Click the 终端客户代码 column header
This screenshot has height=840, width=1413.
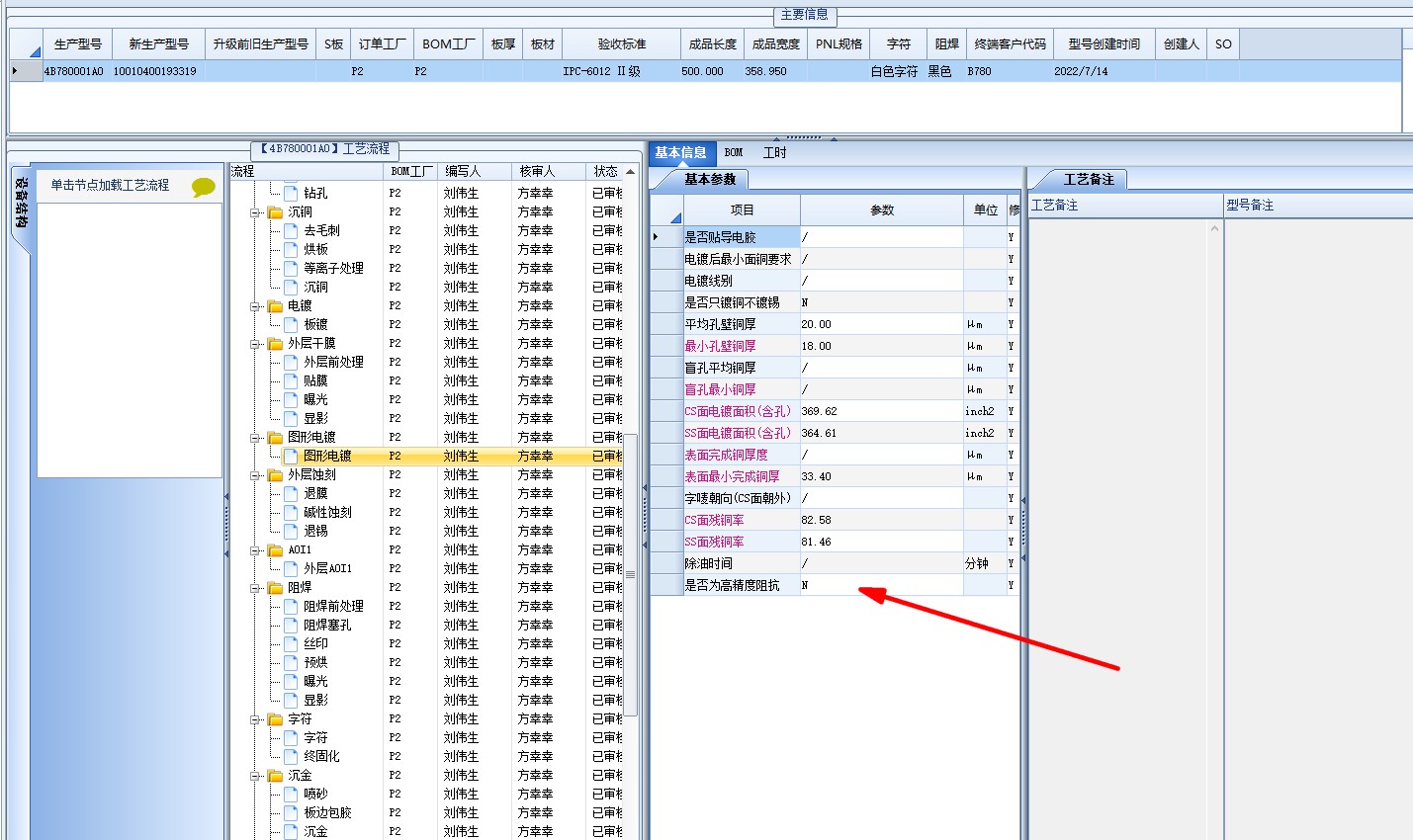click(1010, 43)
